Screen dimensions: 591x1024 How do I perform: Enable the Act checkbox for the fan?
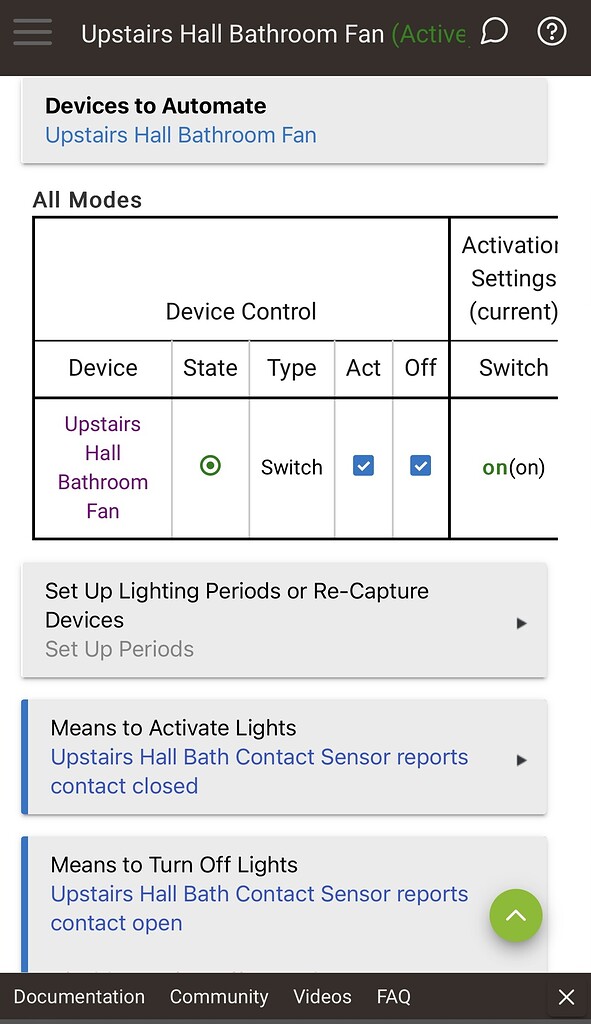coord(363,464)
